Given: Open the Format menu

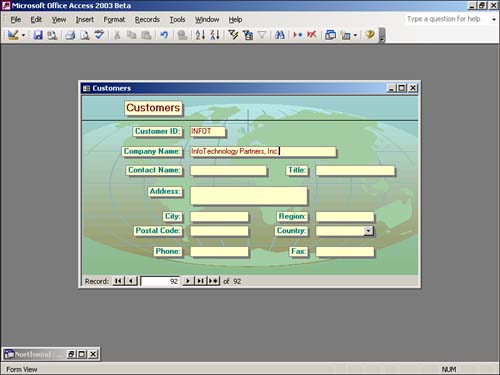Looking at the screenshot, I should 114,20.
